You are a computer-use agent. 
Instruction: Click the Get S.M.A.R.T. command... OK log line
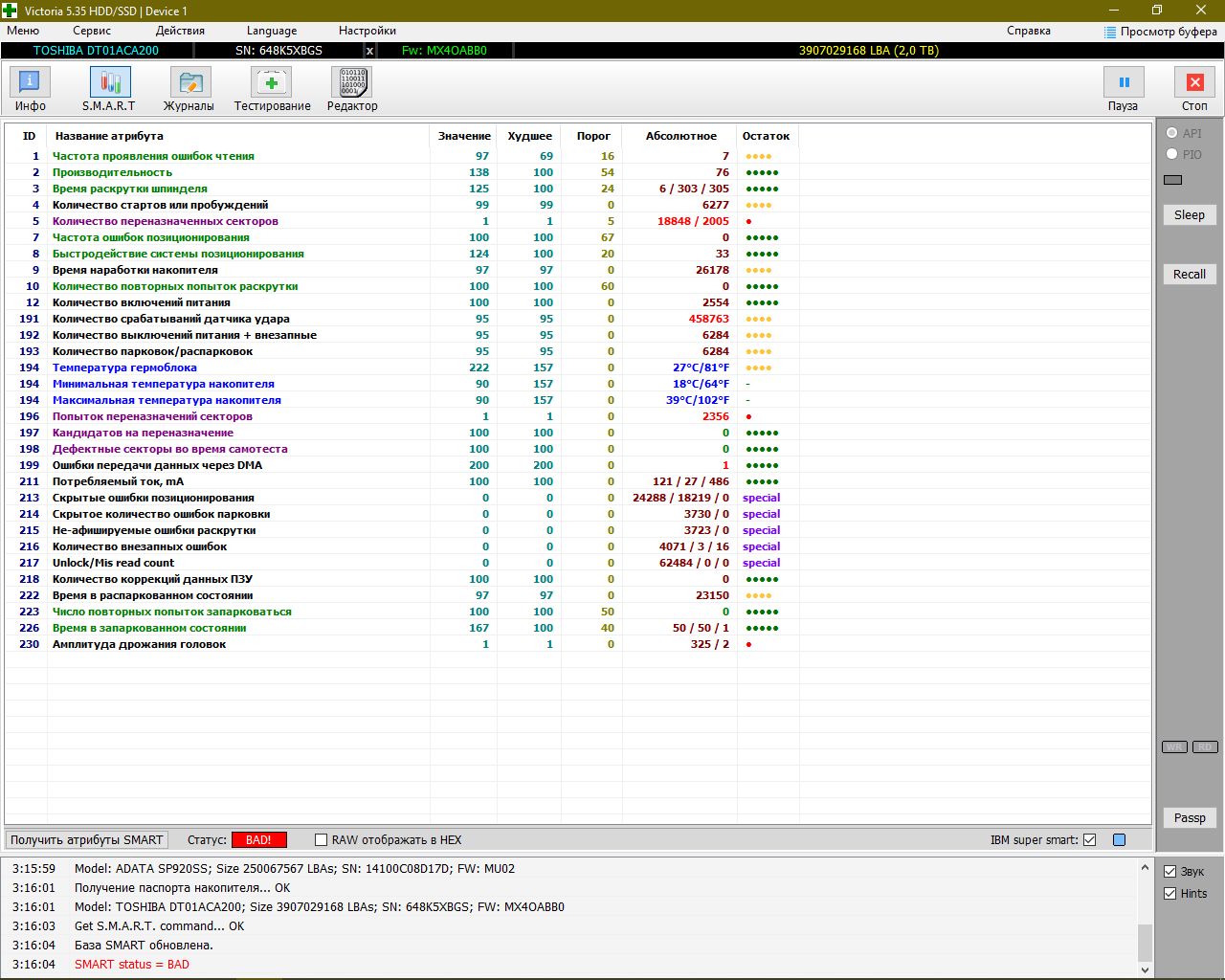(160, 926)
